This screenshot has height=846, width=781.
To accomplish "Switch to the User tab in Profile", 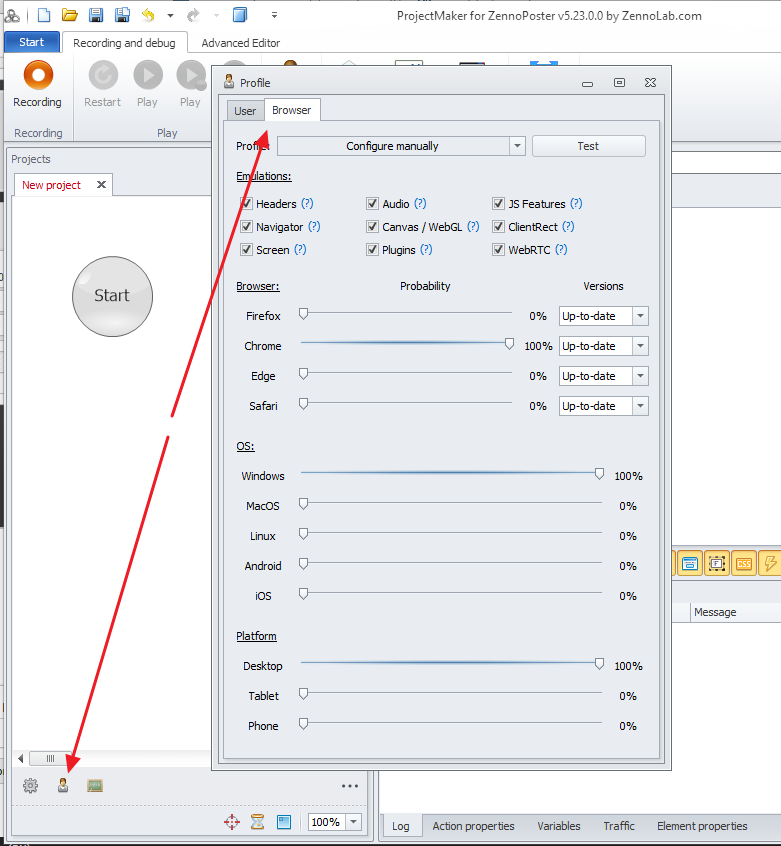I will 245,111.
